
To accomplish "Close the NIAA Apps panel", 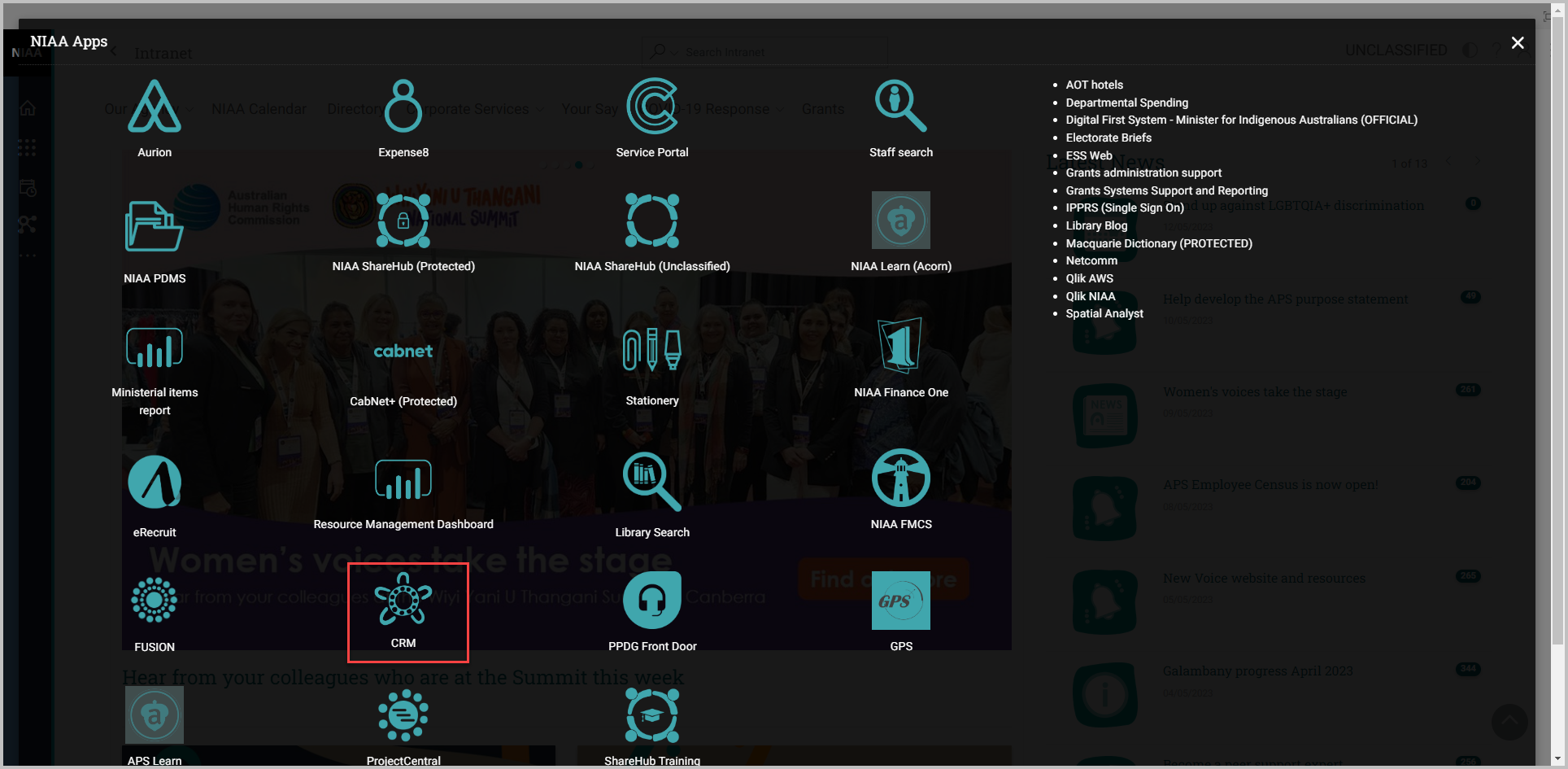I will click(1518, 43).
